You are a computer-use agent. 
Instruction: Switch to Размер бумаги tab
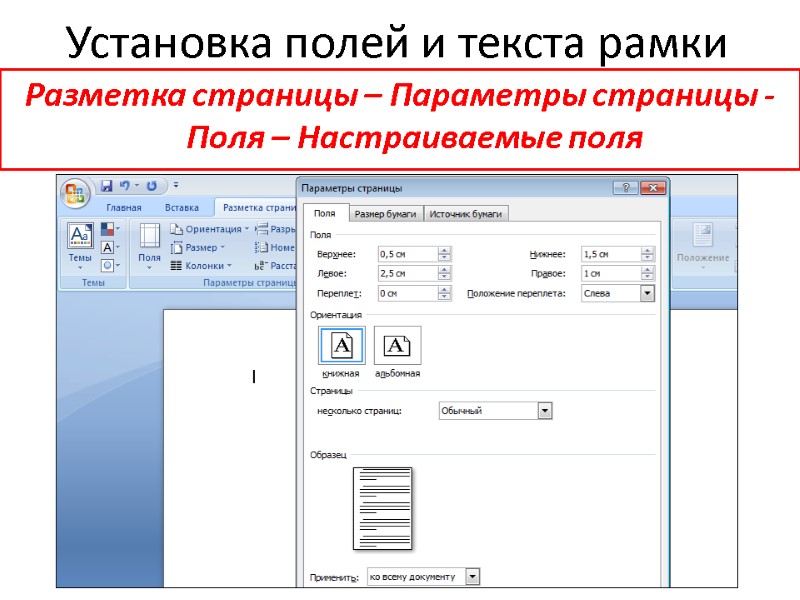(x=385, y=214)
